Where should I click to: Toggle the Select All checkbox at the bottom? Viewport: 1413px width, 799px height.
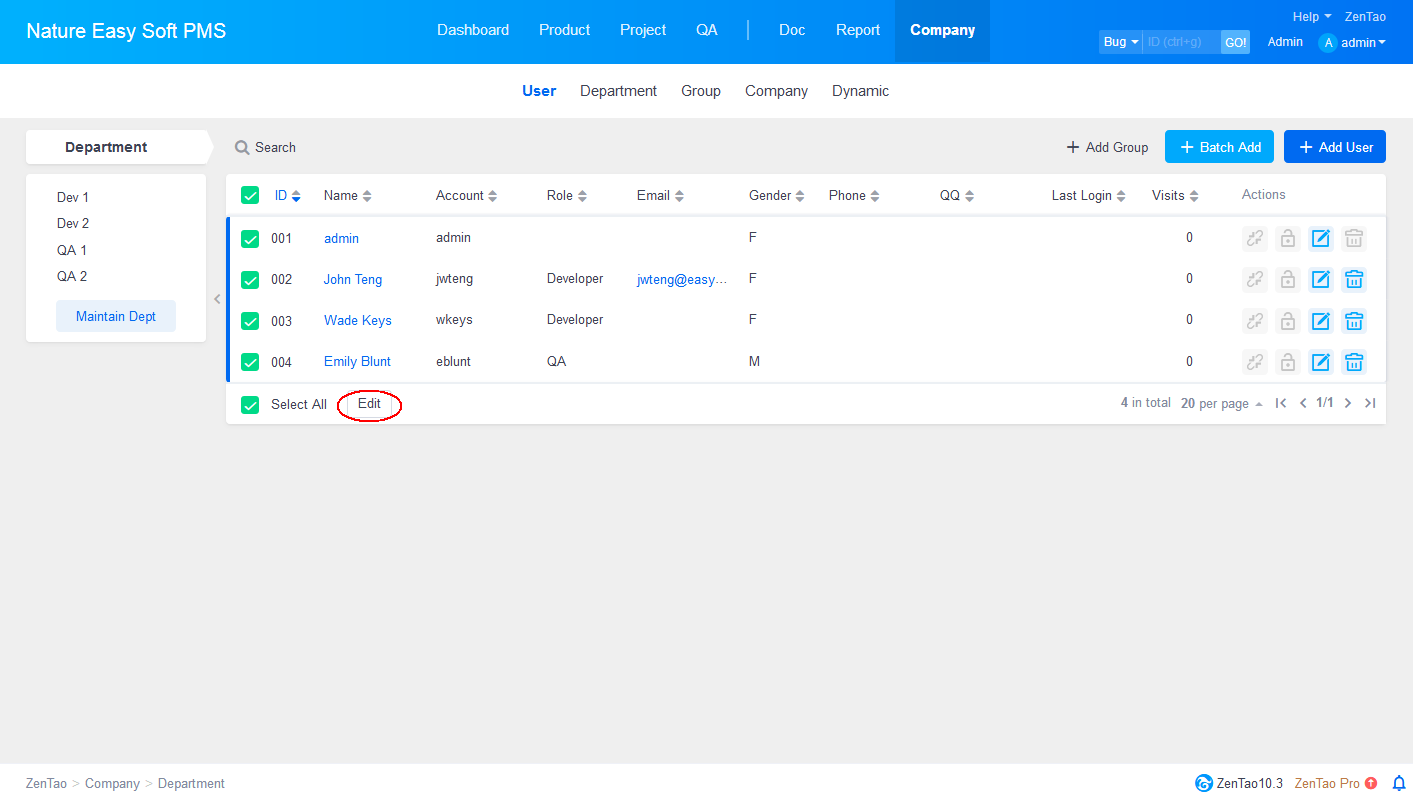point(250,404)
